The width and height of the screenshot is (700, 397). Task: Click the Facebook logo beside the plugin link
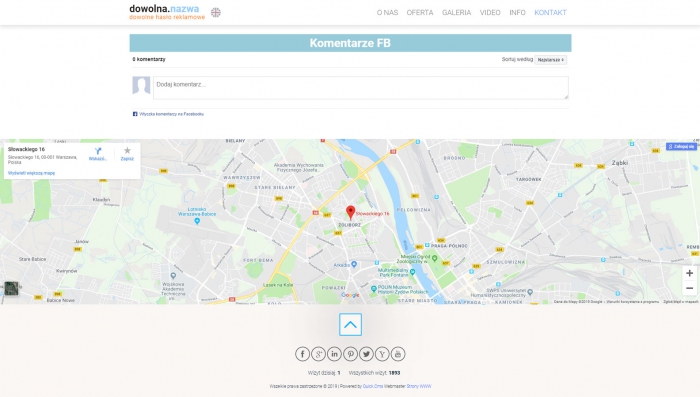click(x=135, y=114)
